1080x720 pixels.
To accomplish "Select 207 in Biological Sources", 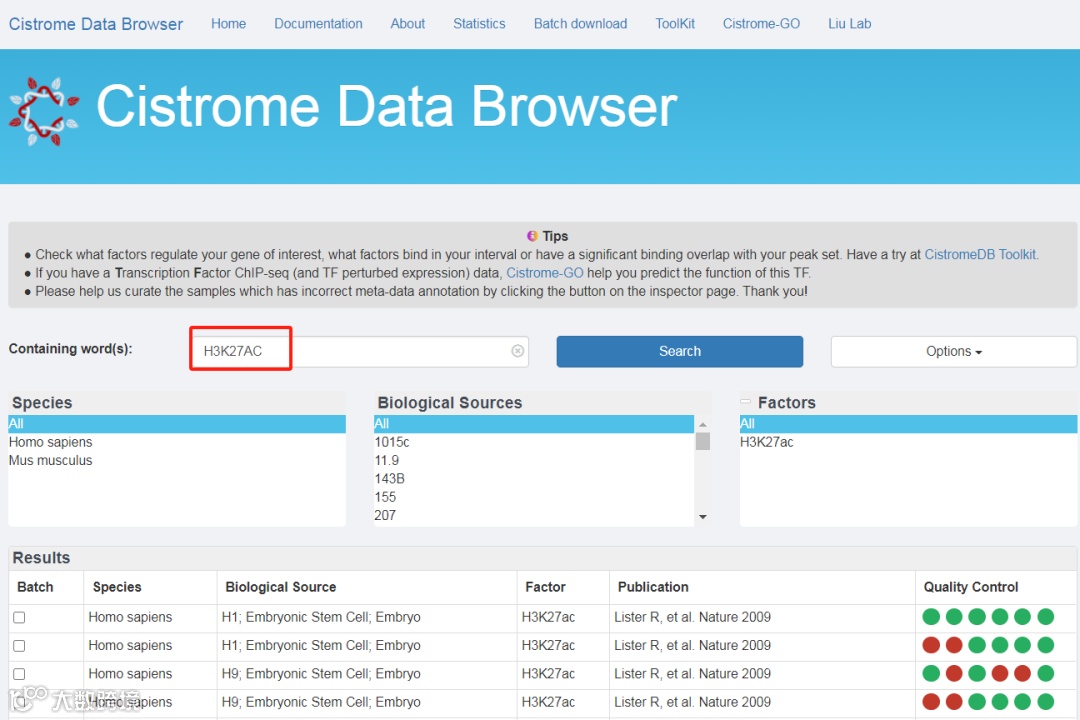I will pos(534,515).
